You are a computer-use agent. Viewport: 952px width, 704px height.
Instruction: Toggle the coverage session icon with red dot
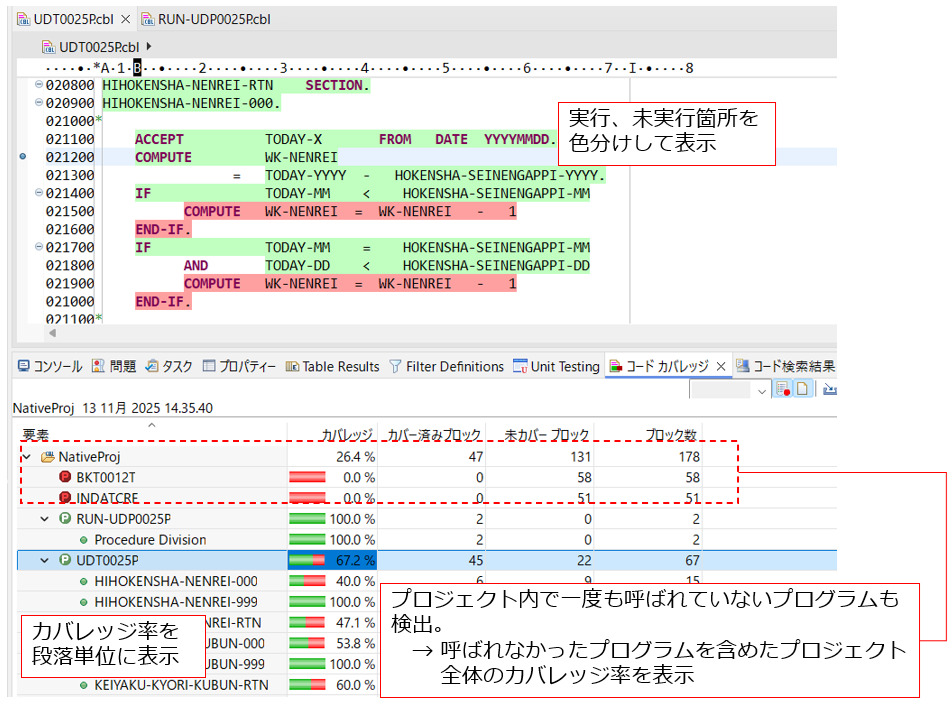[x=781, y=388]
